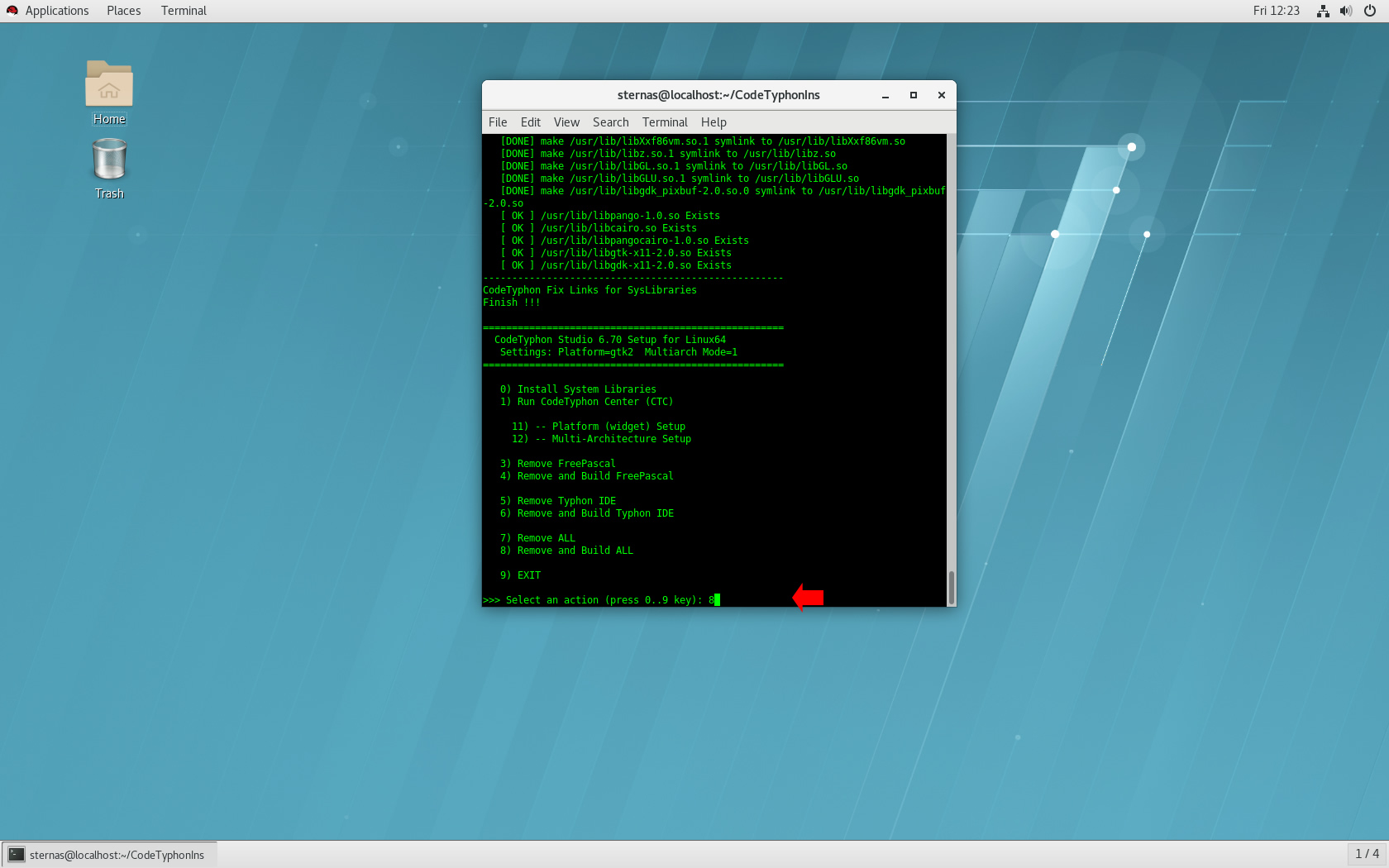Maximize the terminal window
Screen dimensions: 1389x868
point(914,95)
